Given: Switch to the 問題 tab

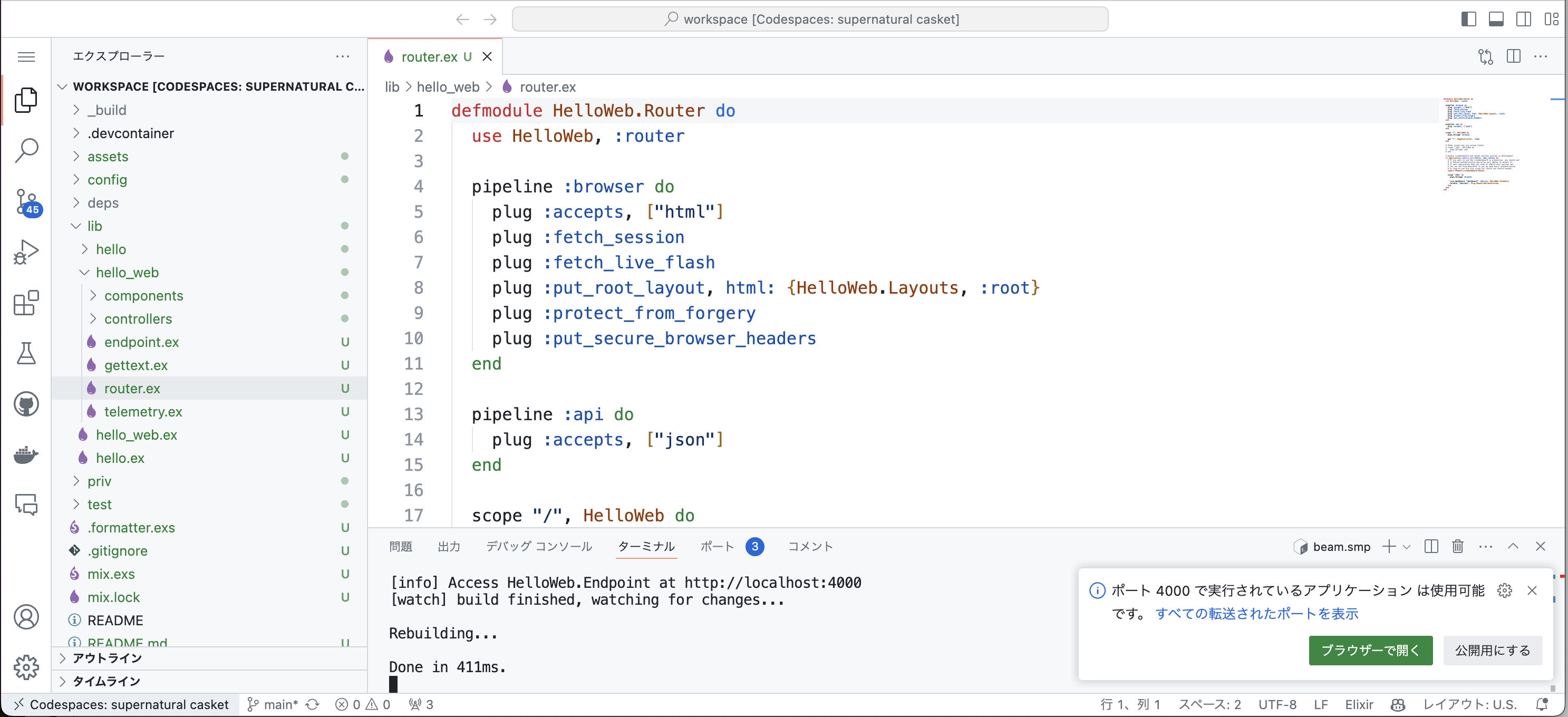Looking at the screenshot, I should click(x=400, y=546).
